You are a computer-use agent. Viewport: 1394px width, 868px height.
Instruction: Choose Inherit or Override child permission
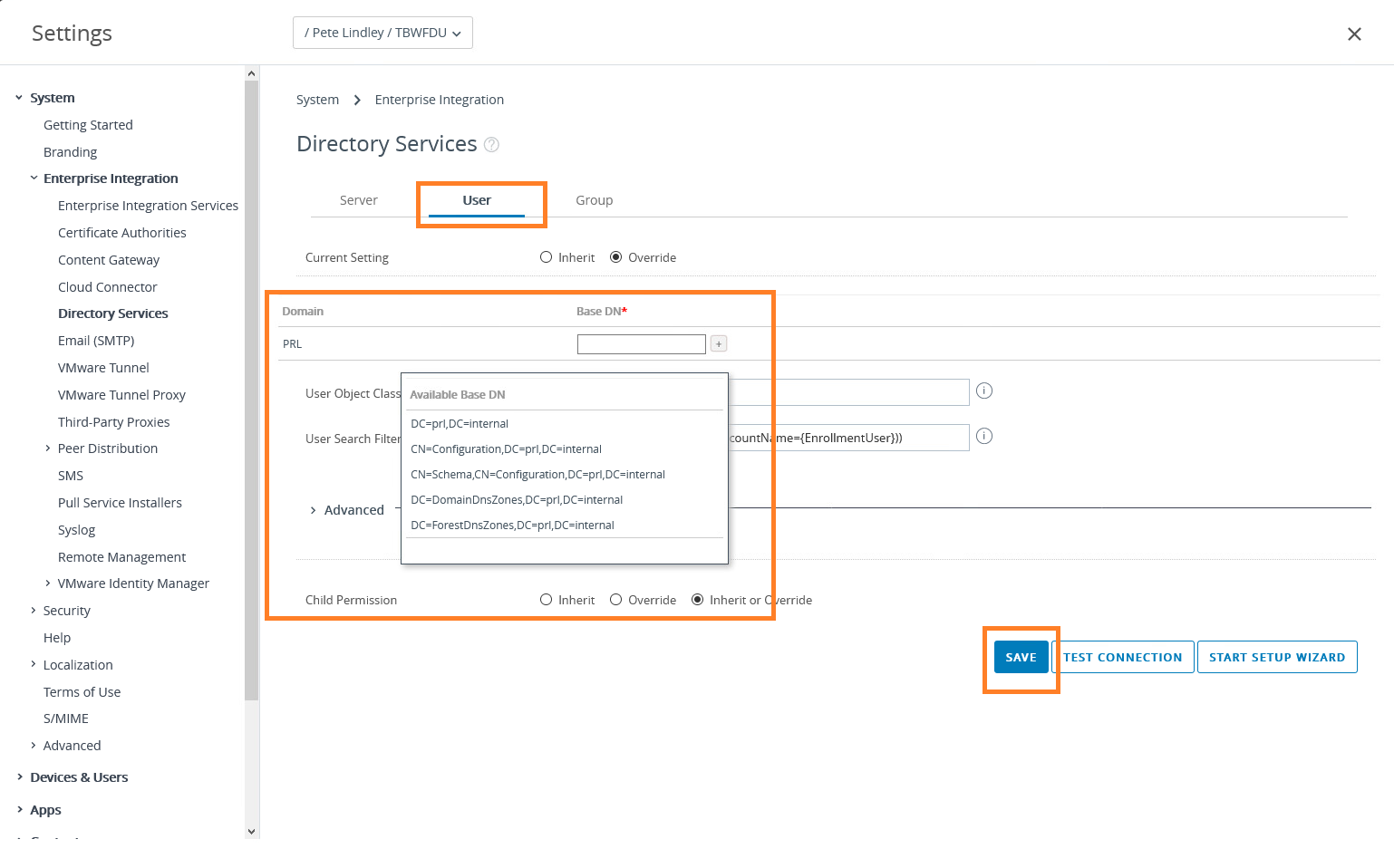point(698,600)
